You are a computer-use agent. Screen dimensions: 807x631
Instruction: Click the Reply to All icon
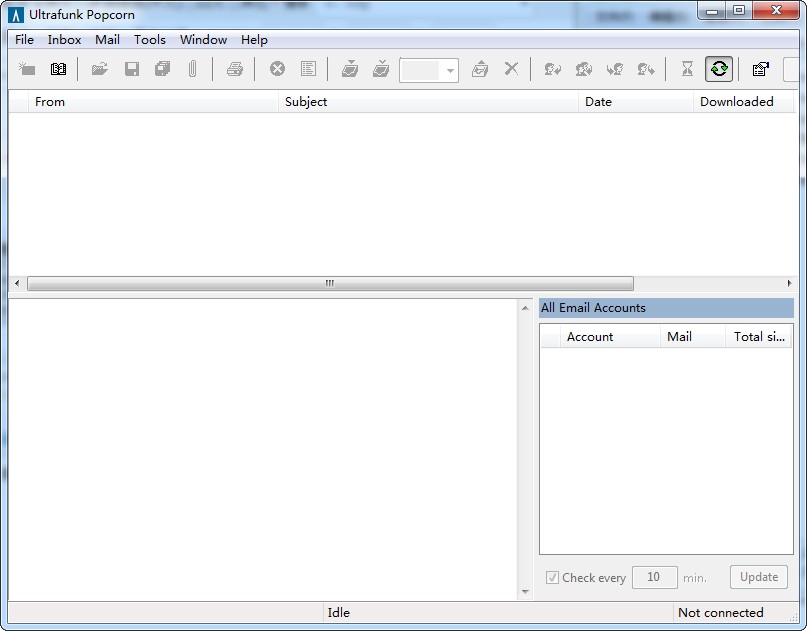[x=584, y=68]
